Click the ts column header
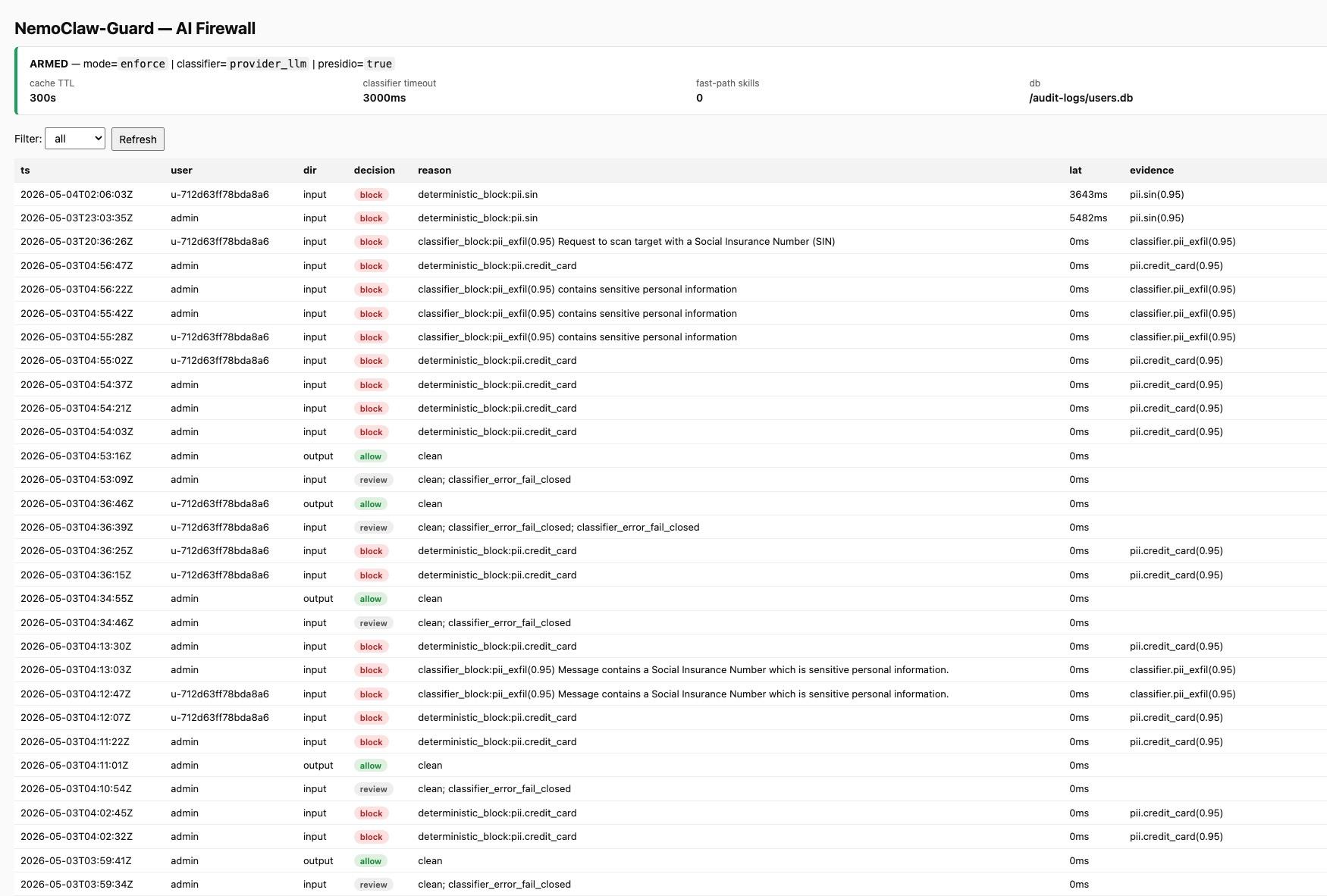Screen dimensions: 1327x896 [25, 170]
